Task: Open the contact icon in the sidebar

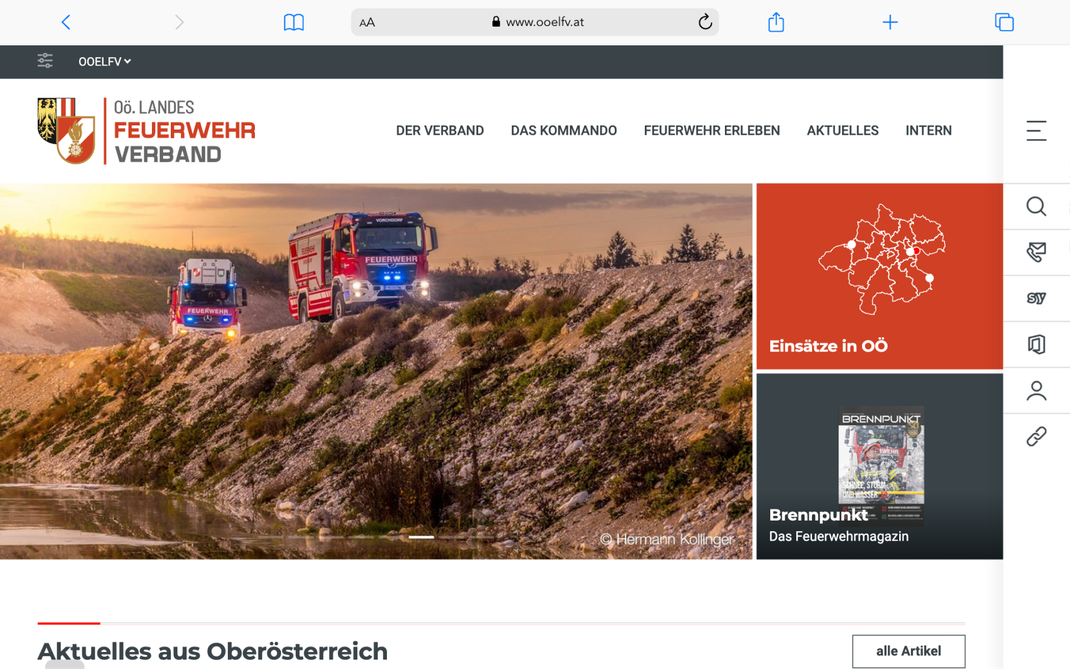Action: pos(1036,252)
